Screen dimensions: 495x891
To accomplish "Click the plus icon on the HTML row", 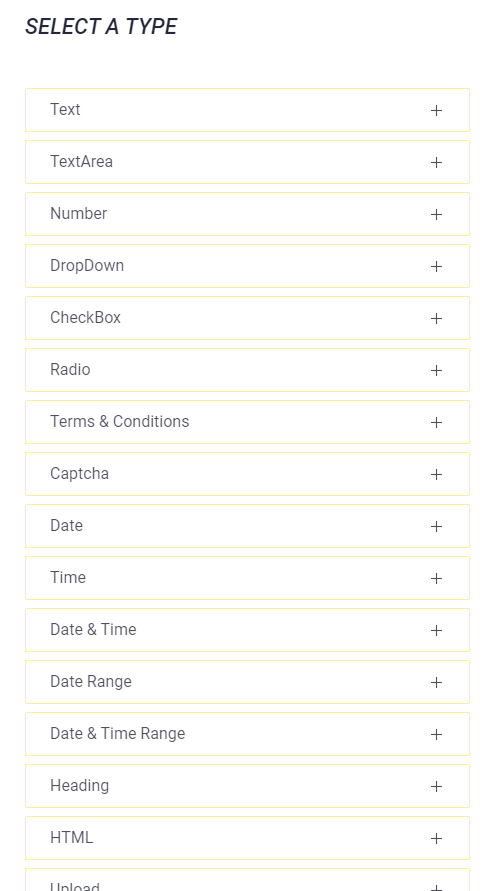I will tap(436, 838).
